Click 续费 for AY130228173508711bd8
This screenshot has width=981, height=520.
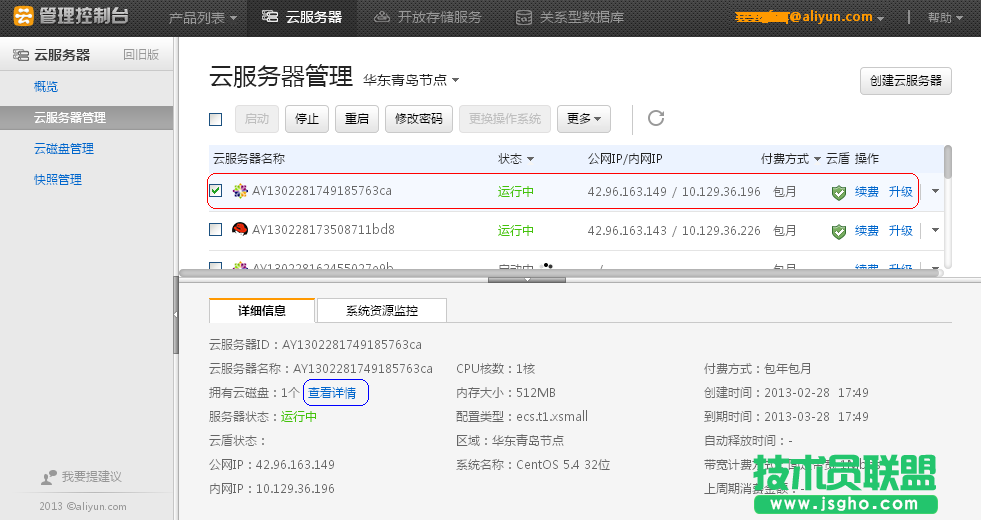(867, 231)
